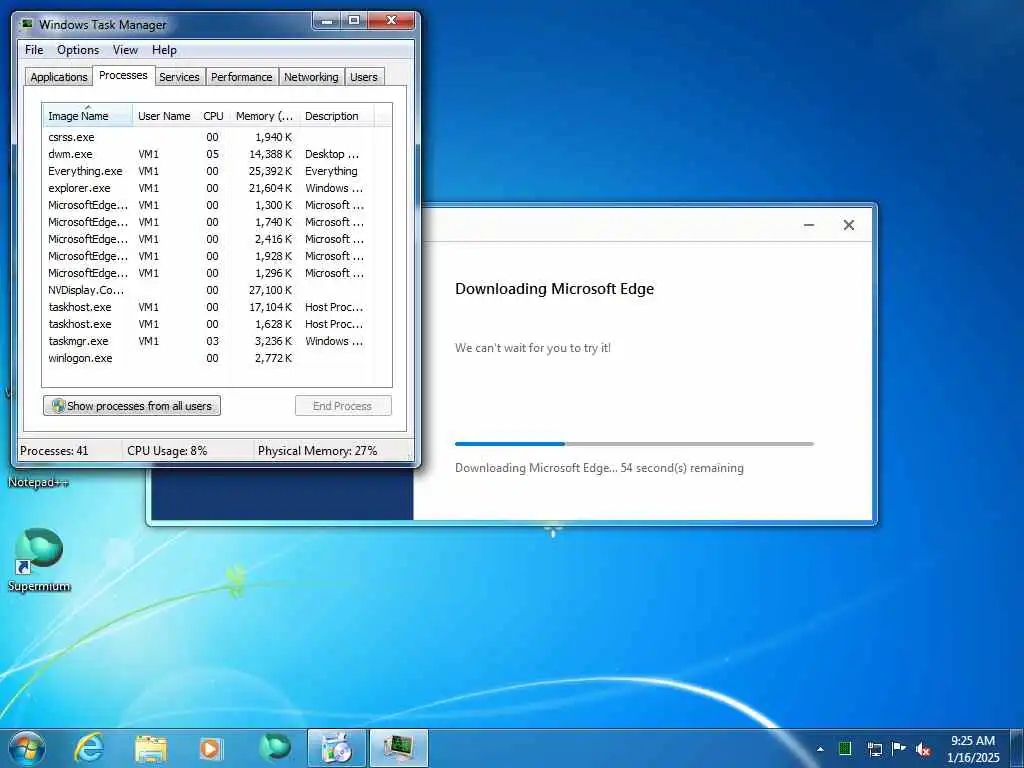Select the Everything.exe process
The height and width of the screenshot is (768, 1024).
pos(217,171)
